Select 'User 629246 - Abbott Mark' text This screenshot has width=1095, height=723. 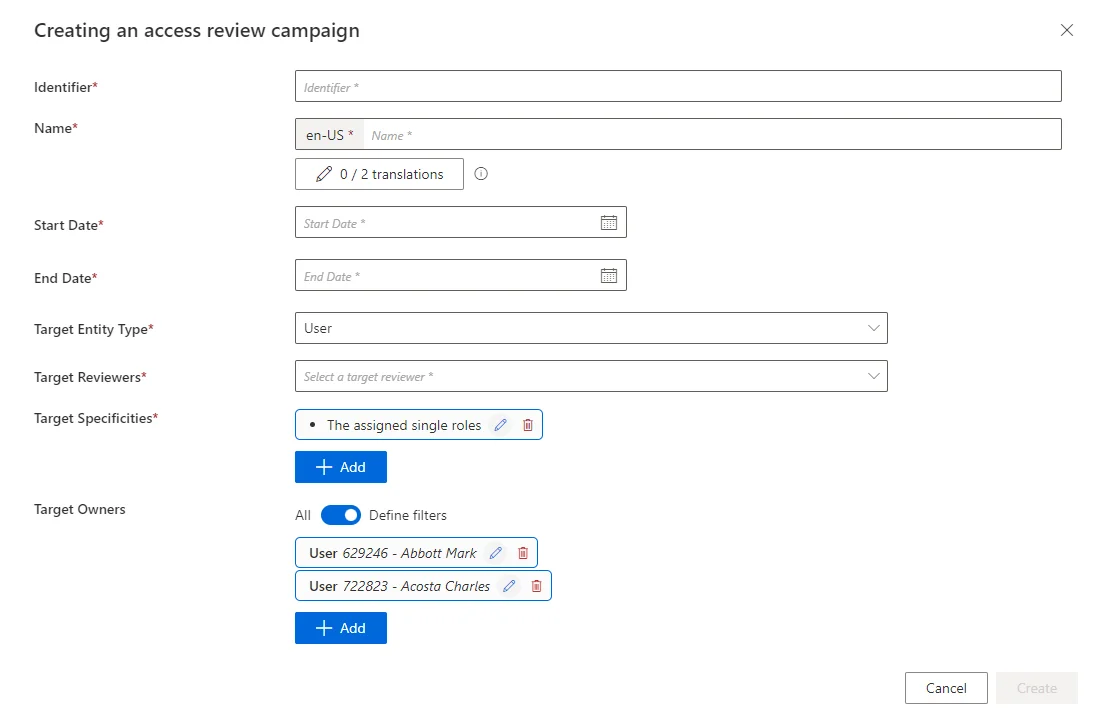[392, 553]
